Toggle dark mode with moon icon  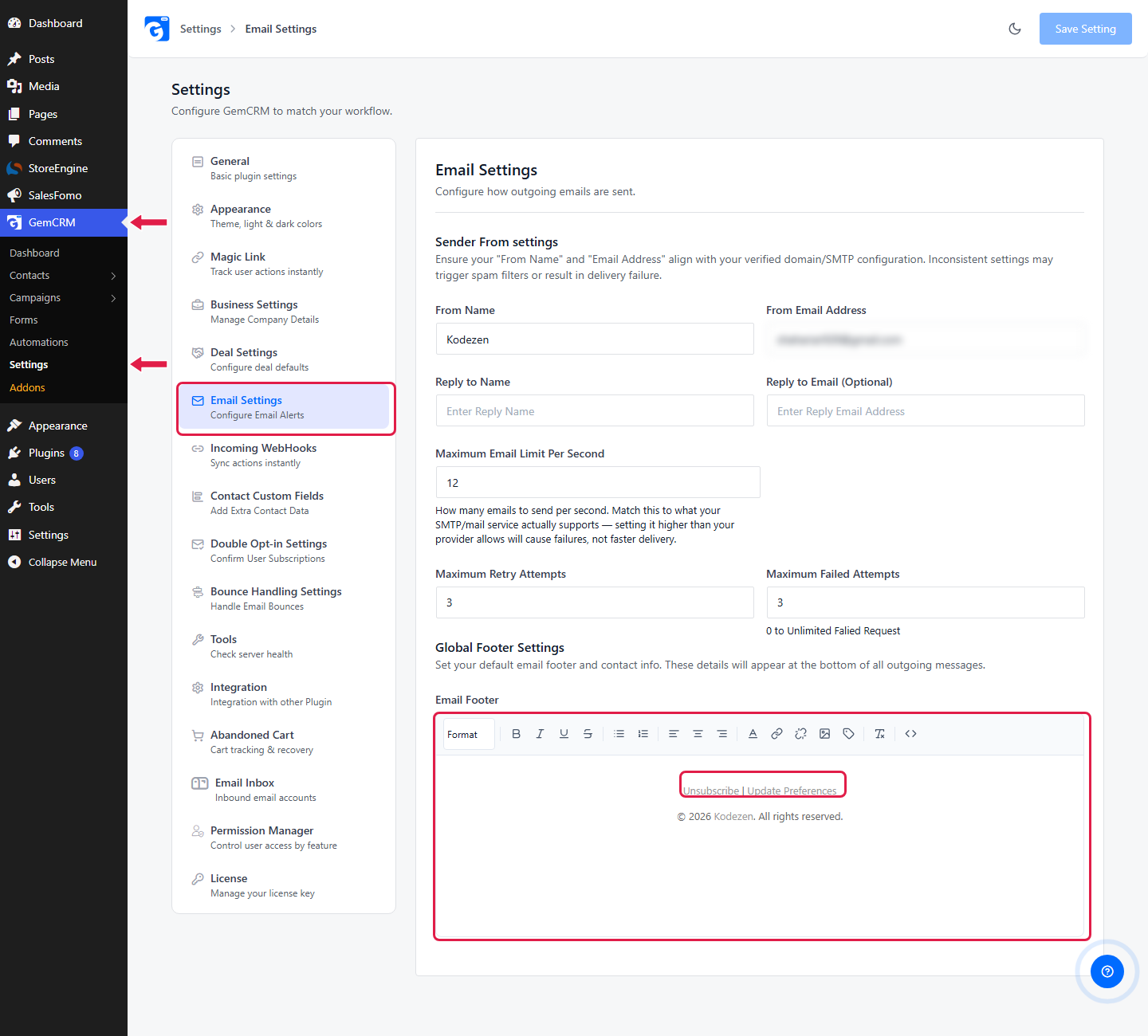1015,29
